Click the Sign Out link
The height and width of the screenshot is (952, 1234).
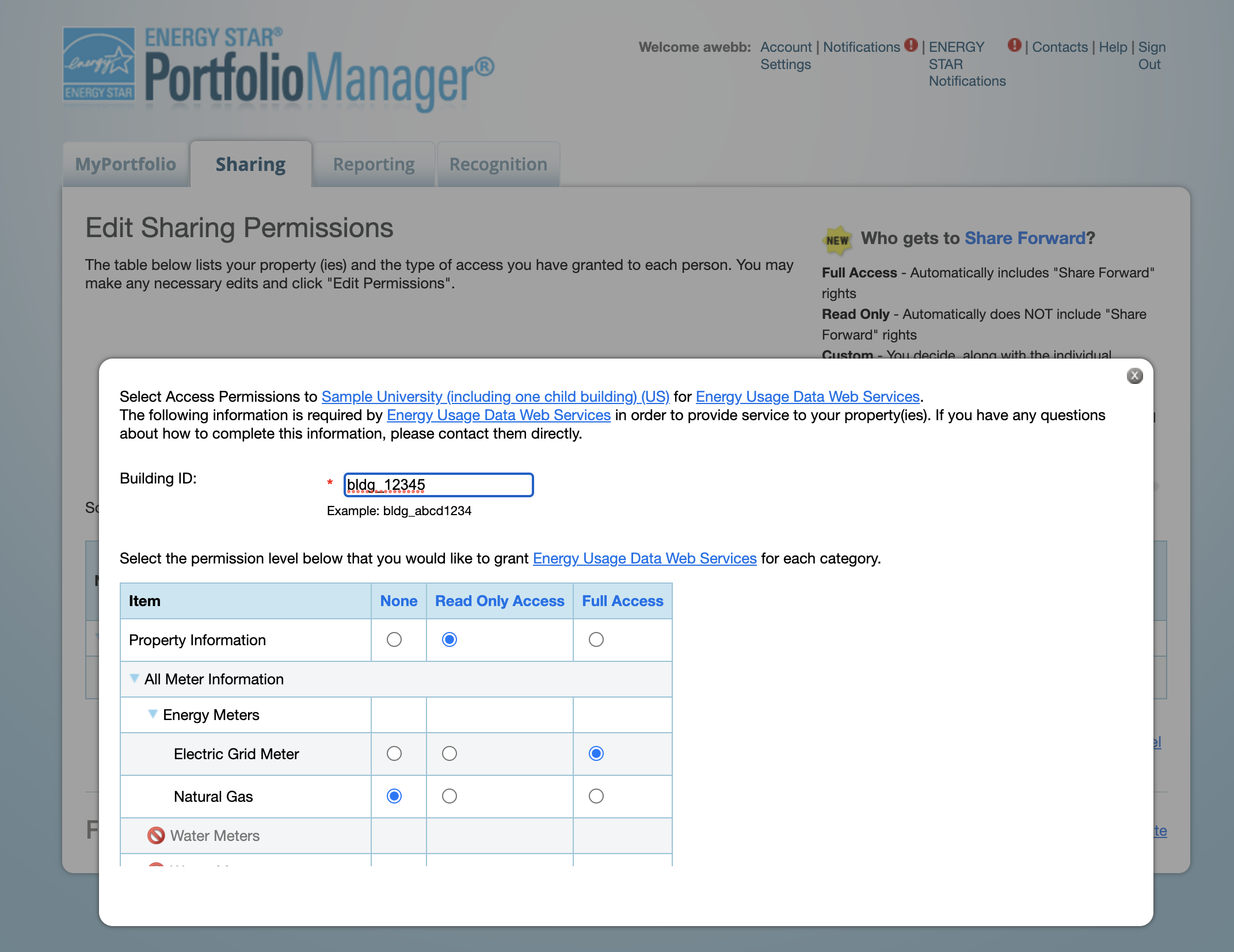point(1152,55)
